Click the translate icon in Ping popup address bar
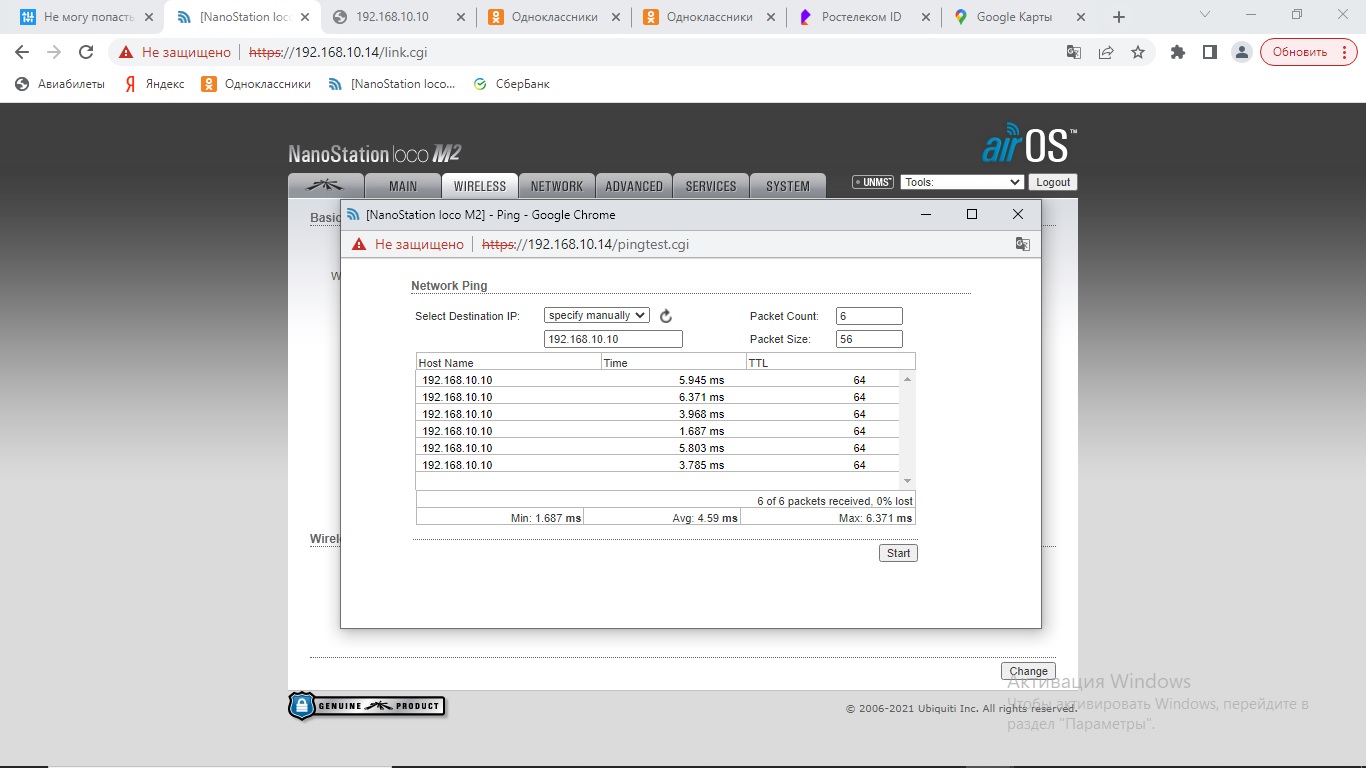 (1022, 244)
